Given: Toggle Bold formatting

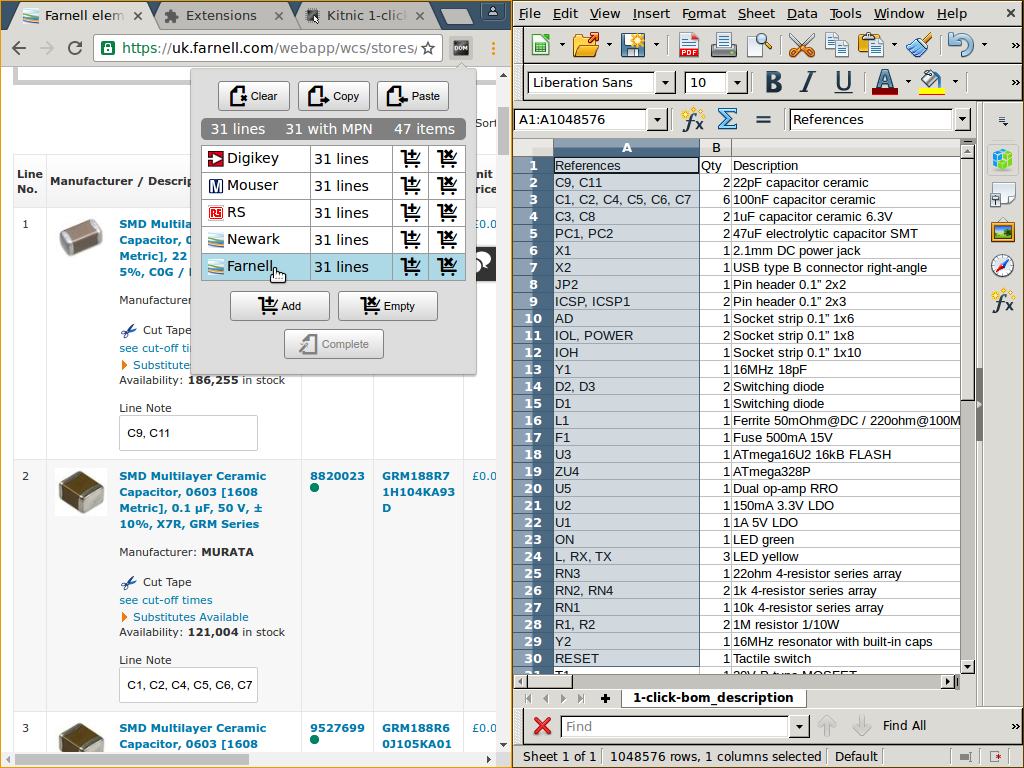Looking at the screenshot, I should 773,82.
